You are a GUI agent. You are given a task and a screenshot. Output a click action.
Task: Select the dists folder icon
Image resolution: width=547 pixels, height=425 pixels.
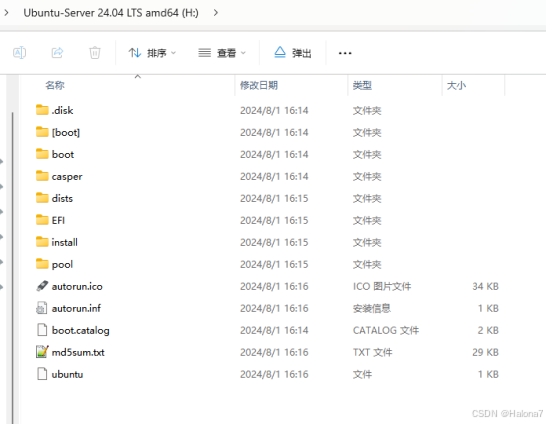click(x=42, y=198)
